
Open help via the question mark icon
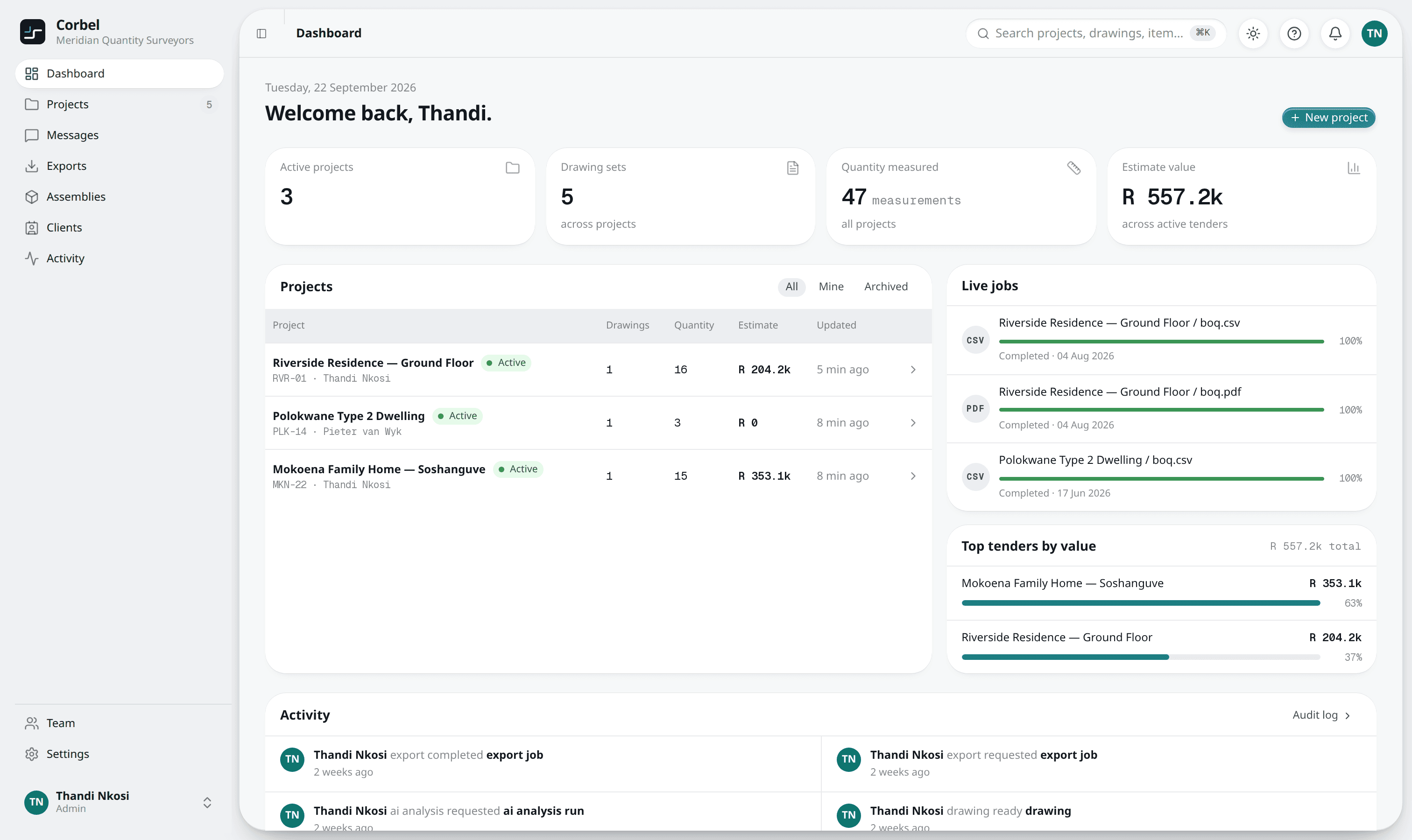tap(1294, 34)
